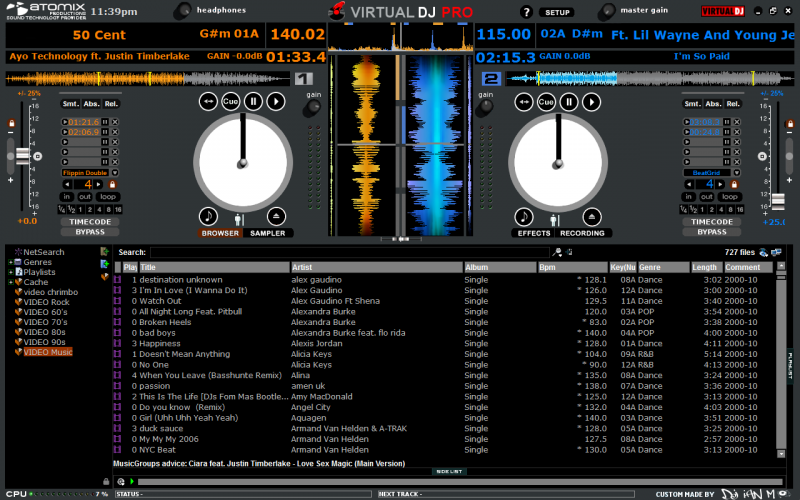The image size is (800, 500).
Task: Switch to the EFFECTS tab
Action: click(534, 233)
